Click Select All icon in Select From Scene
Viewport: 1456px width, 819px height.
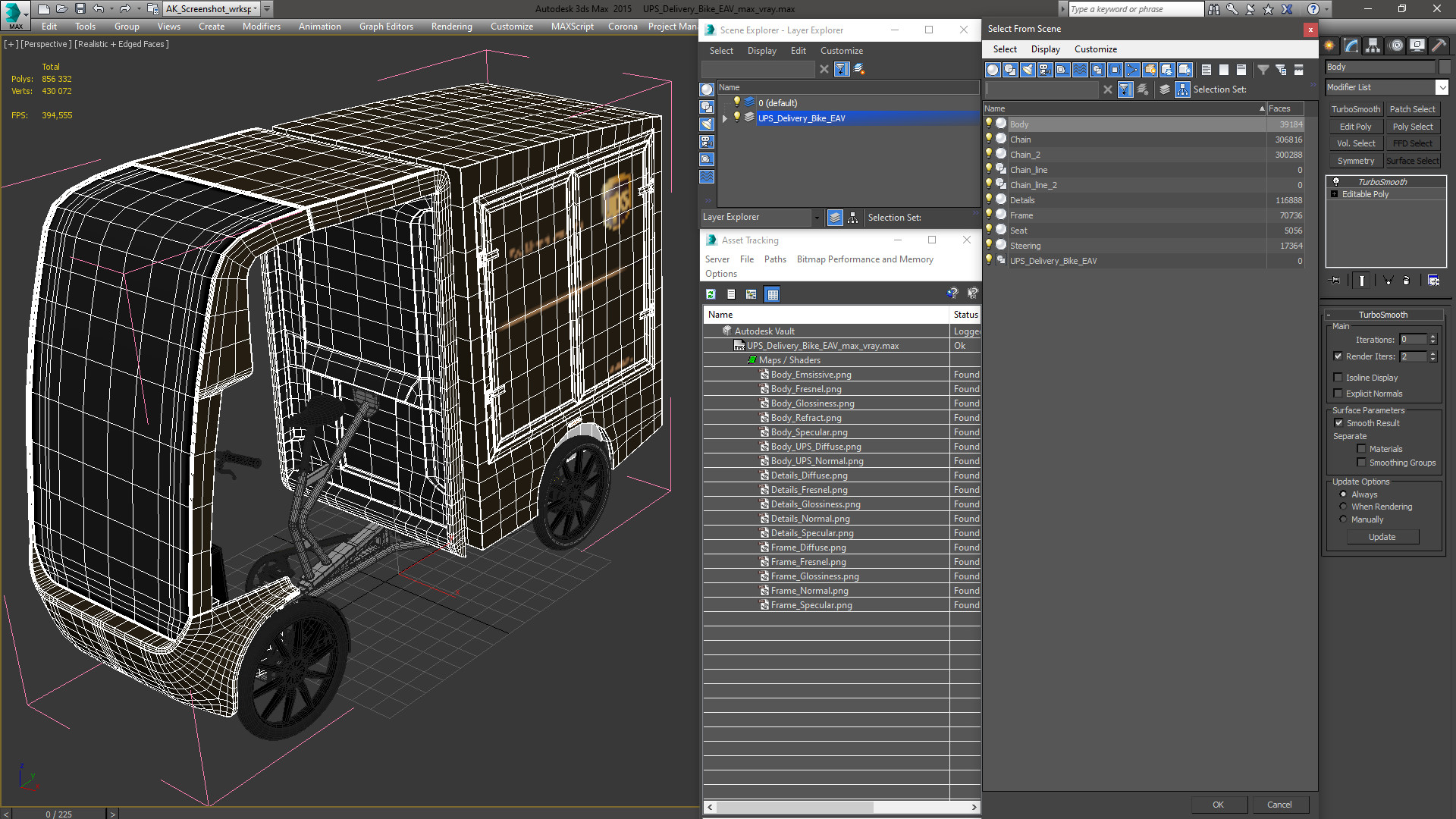1207,70
